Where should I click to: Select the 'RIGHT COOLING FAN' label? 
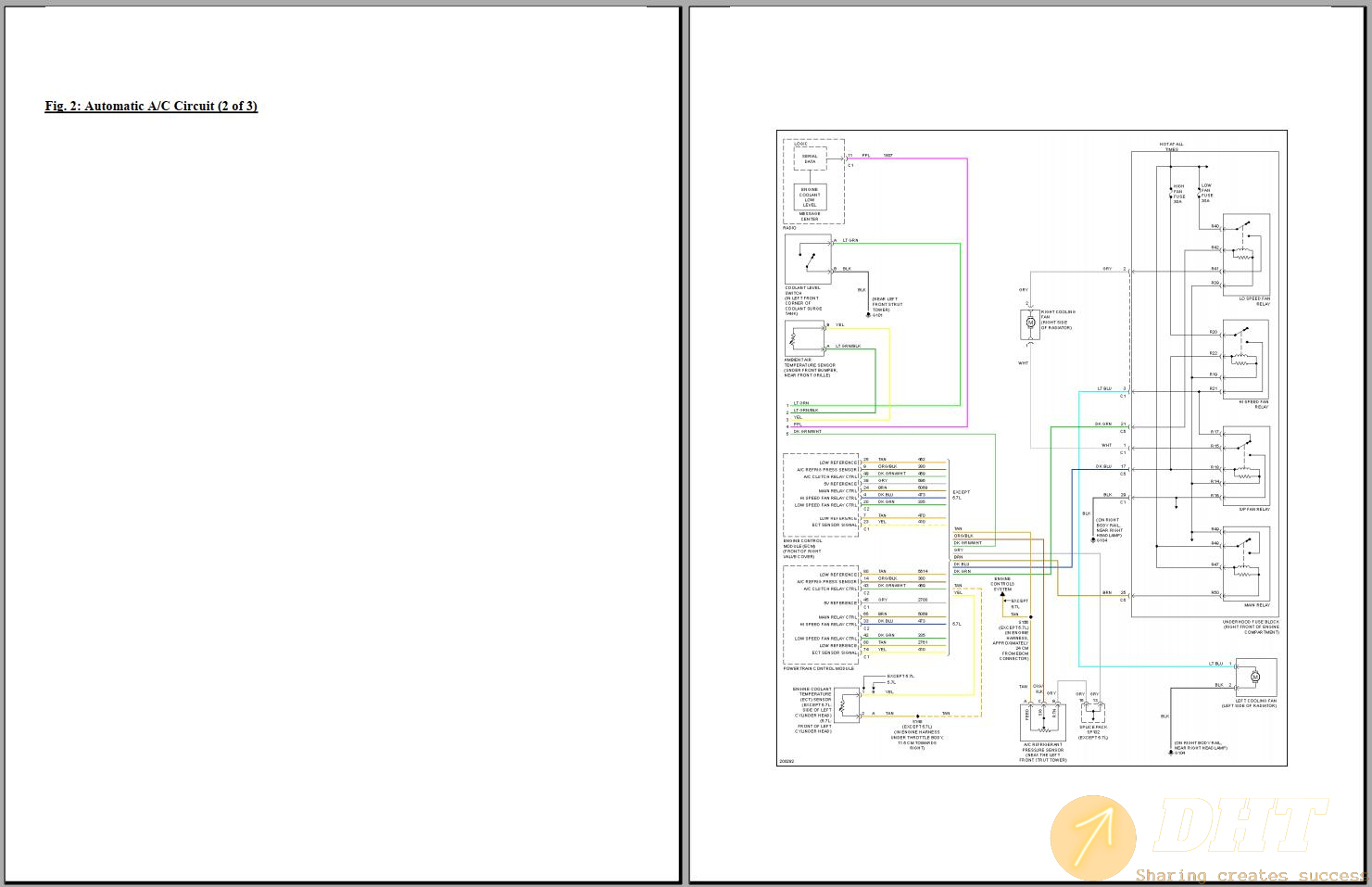1058,314
